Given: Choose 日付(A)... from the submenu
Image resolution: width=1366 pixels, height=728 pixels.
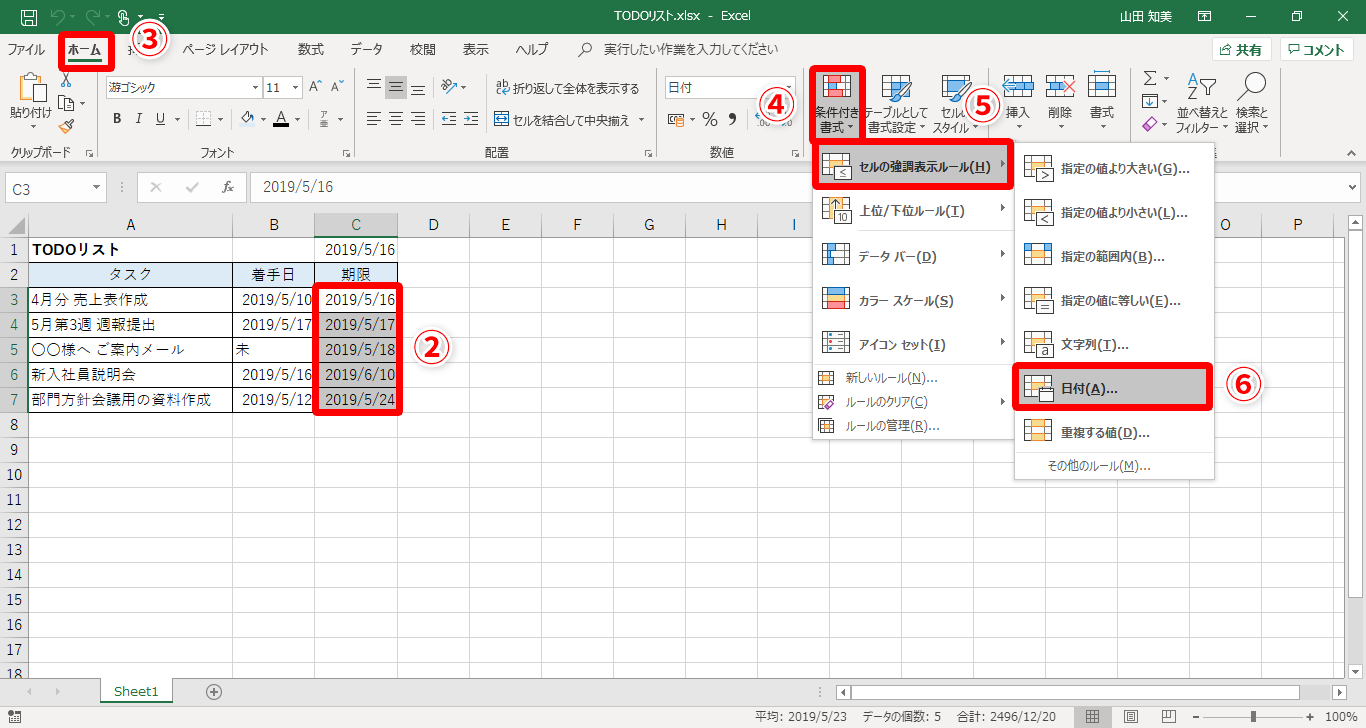Looking at the screenshot, I should coord(1113,388).
